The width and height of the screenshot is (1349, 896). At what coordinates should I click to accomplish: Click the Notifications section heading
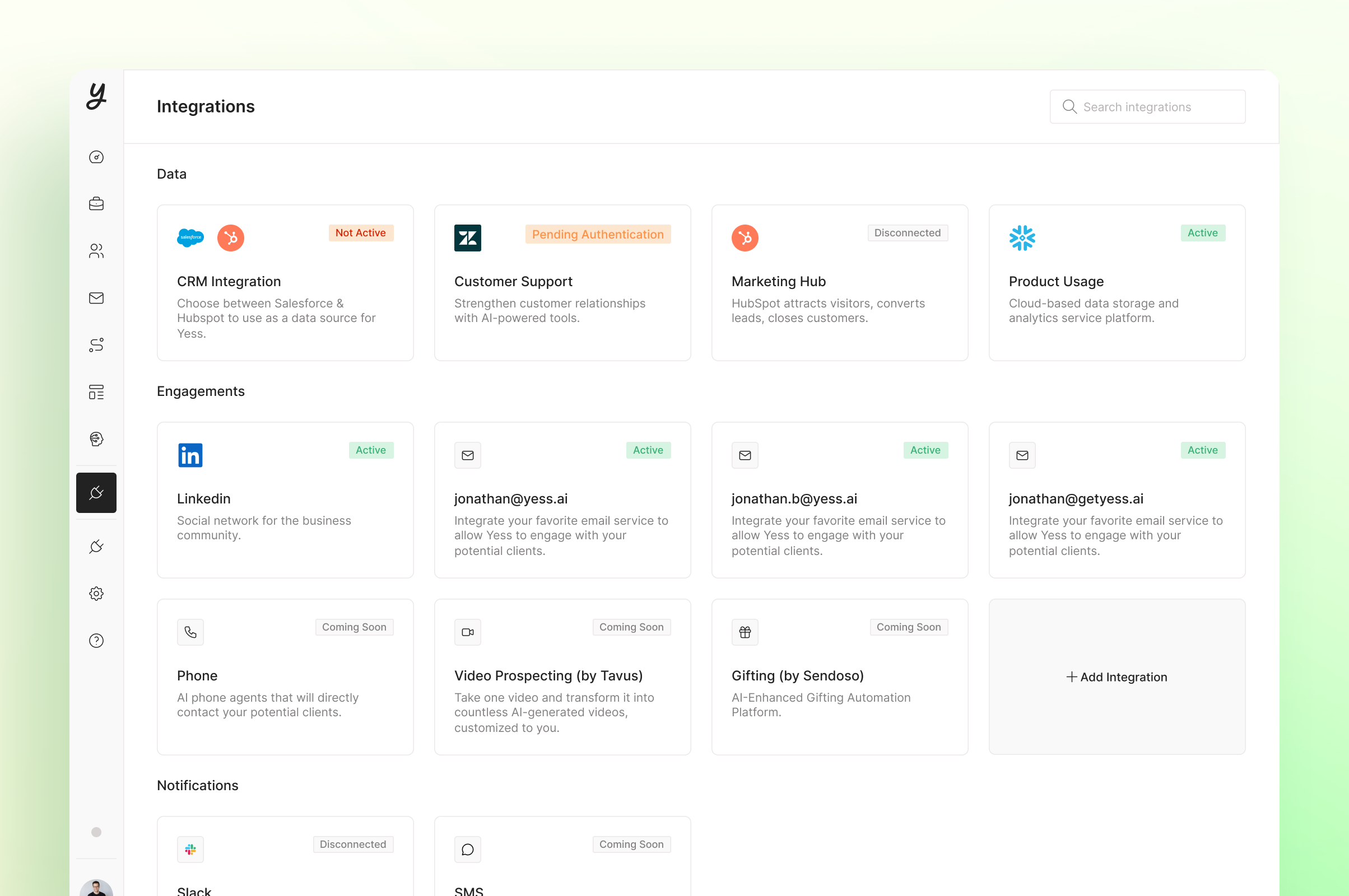[x=197, y=785]
